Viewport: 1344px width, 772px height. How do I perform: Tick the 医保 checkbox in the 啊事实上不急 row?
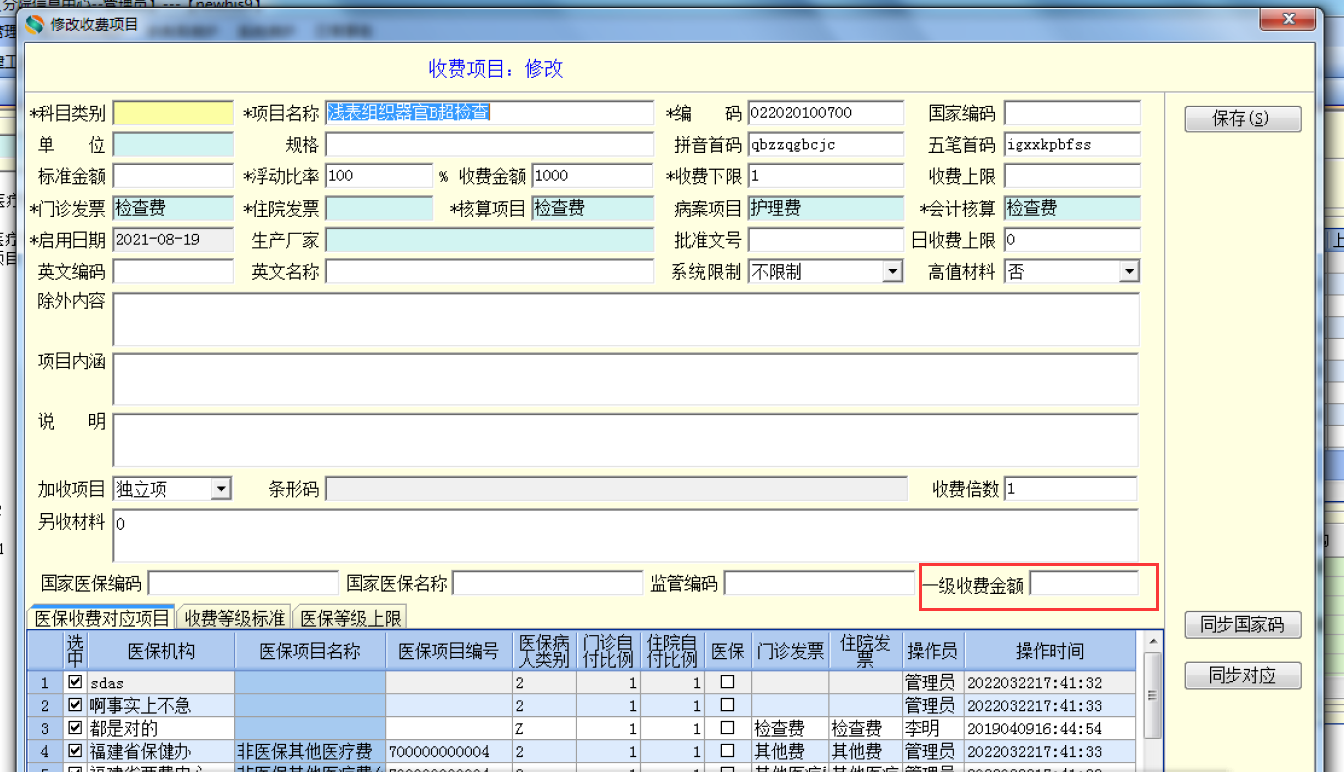point(728,705)
